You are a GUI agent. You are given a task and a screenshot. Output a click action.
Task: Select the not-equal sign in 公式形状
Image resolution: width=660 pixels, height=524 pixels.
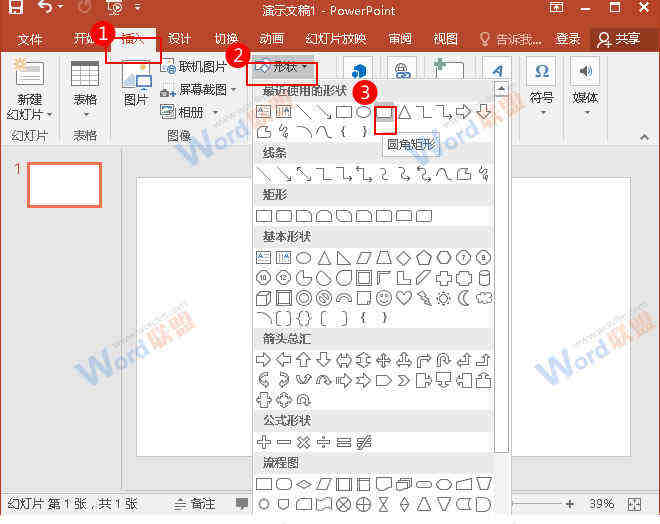(364, 442)
